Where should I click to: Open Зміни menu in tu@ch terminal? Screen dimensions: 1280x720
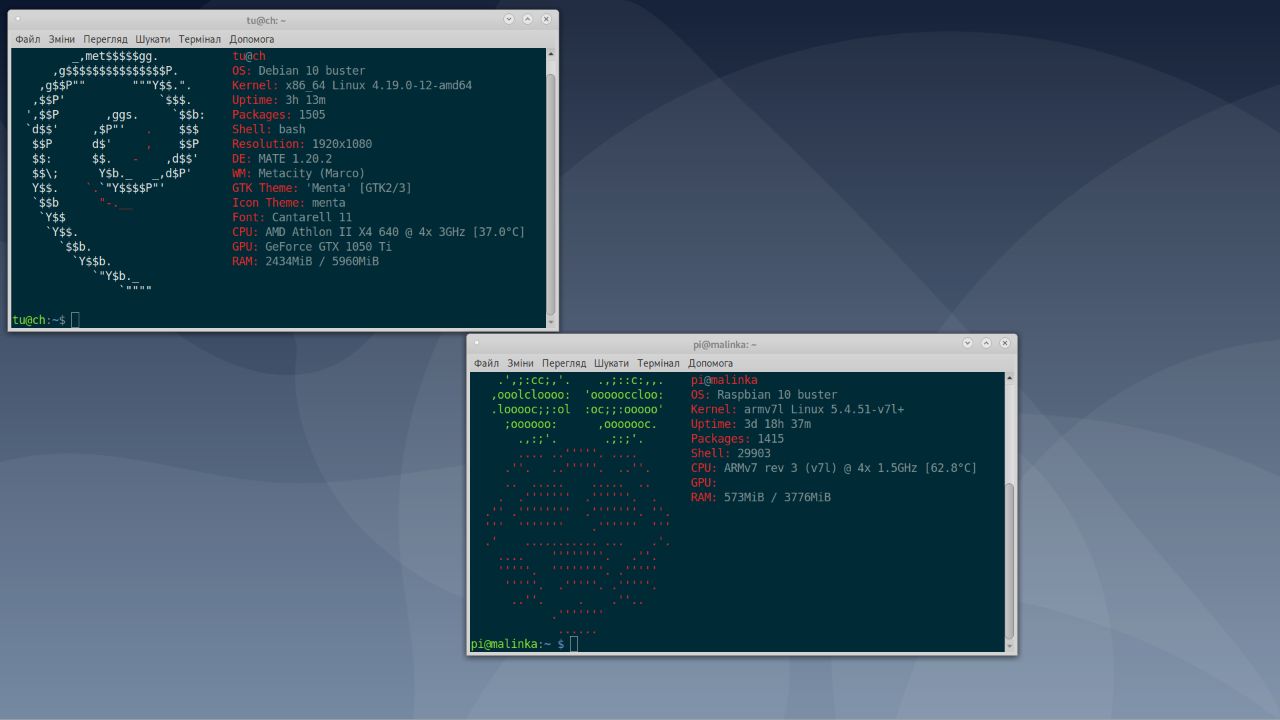pos(62,39)
